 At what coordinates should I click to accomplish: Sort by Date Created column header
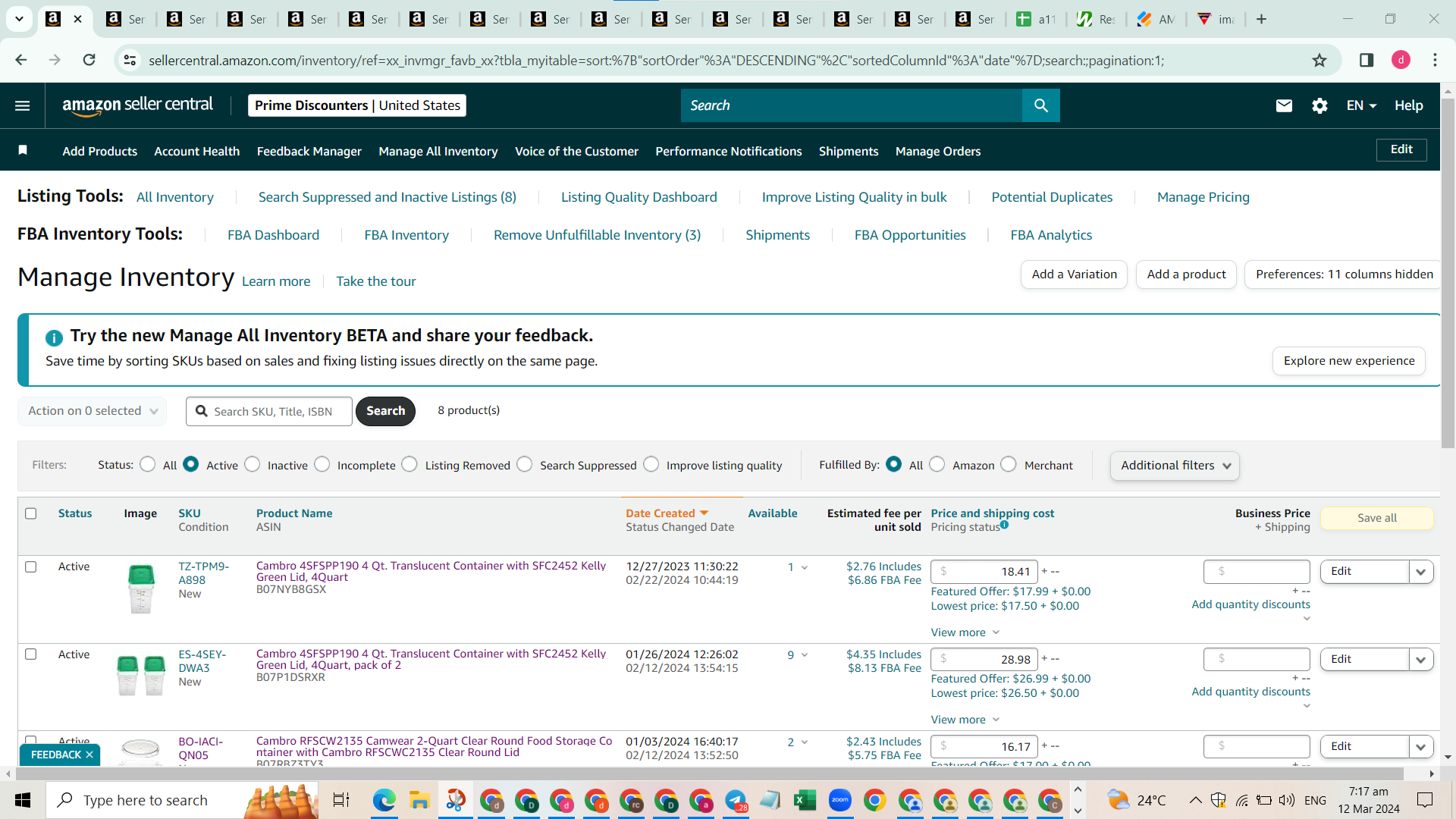tap(667, 513)
